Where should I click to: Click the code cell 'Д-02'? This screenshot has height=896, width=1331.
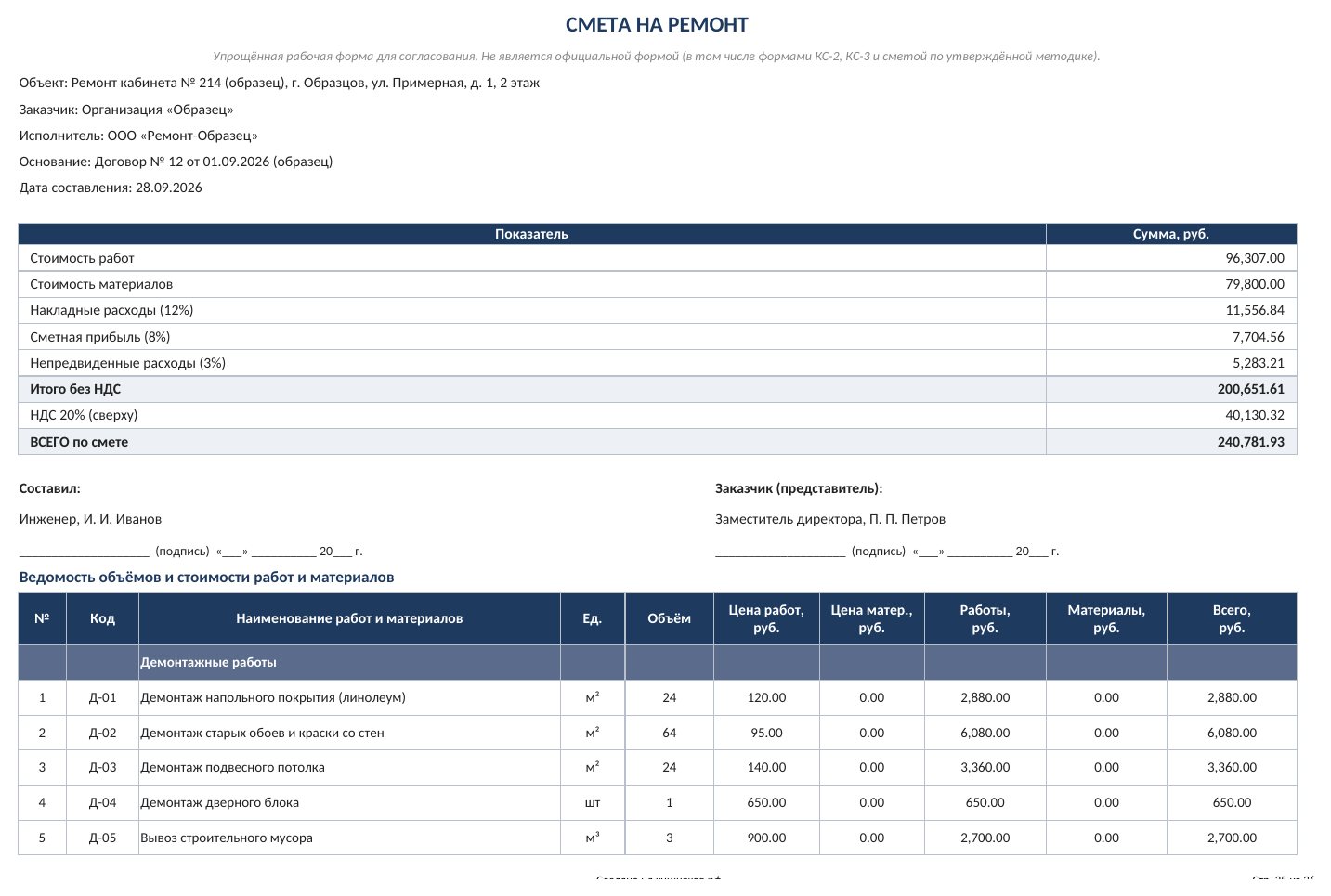pos(102,733)
